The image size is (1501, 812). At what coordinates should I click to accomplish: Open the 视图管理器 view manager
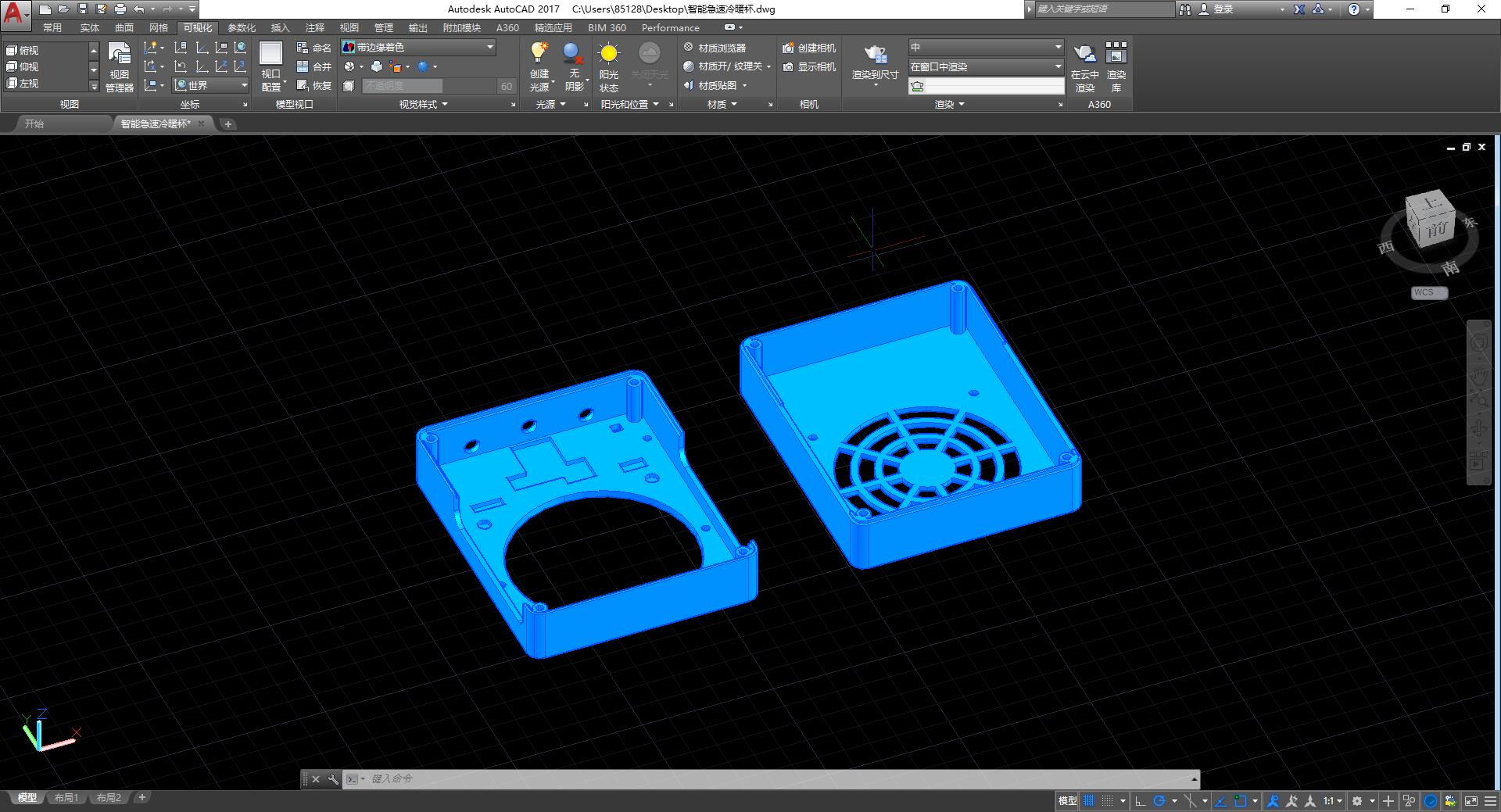click(120, 68)
